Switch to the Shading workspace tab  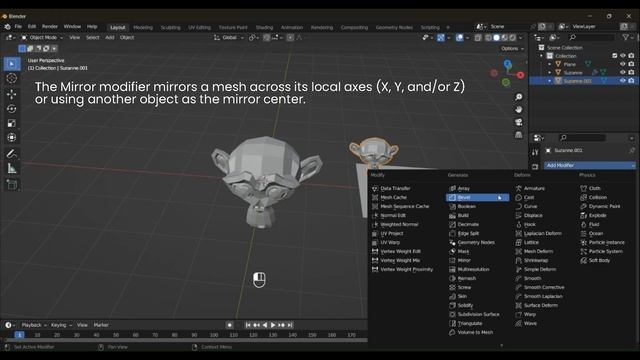(x=264, y=27)
